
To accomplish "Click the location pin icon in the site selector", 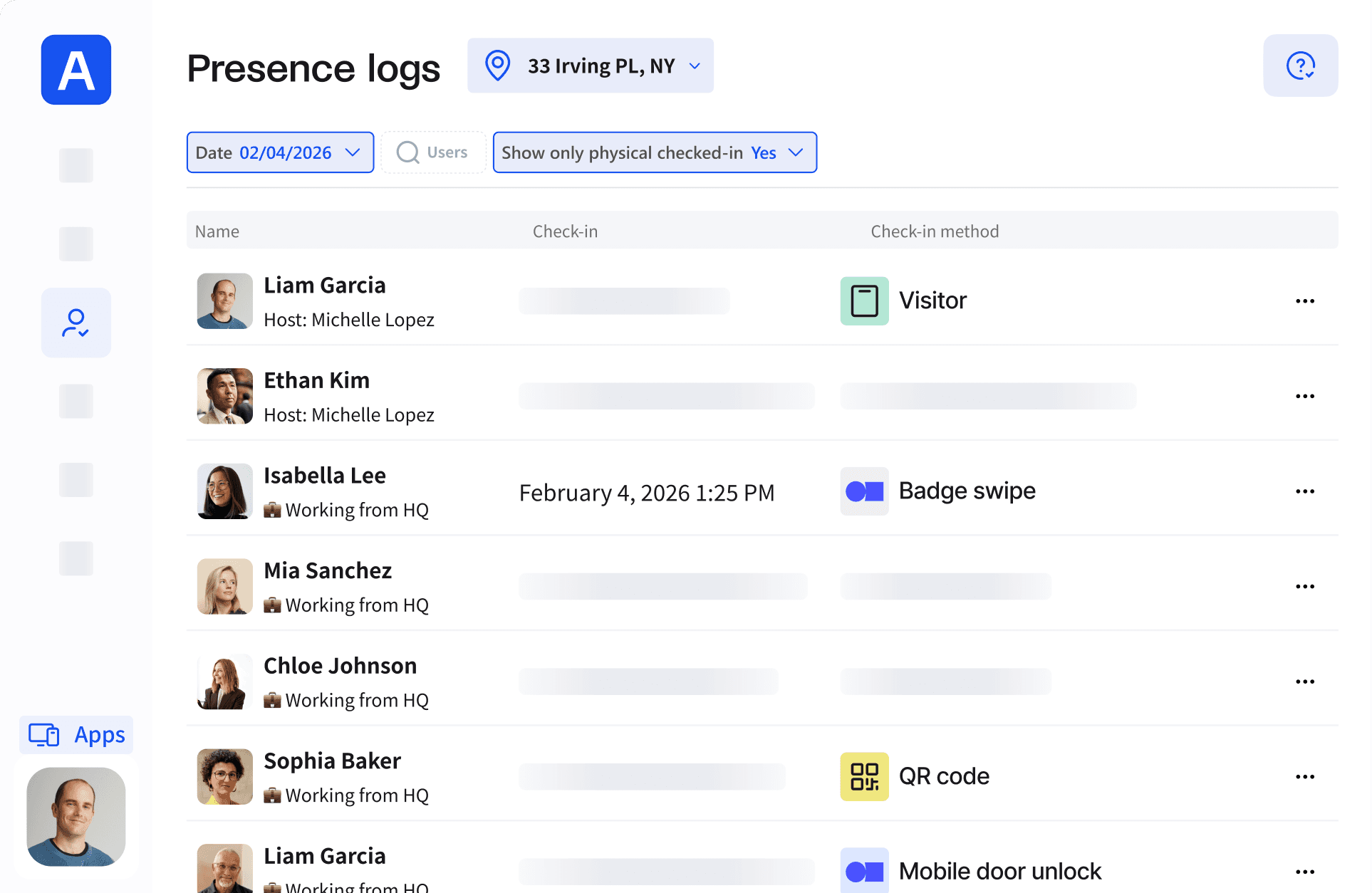I will point(497,65).
